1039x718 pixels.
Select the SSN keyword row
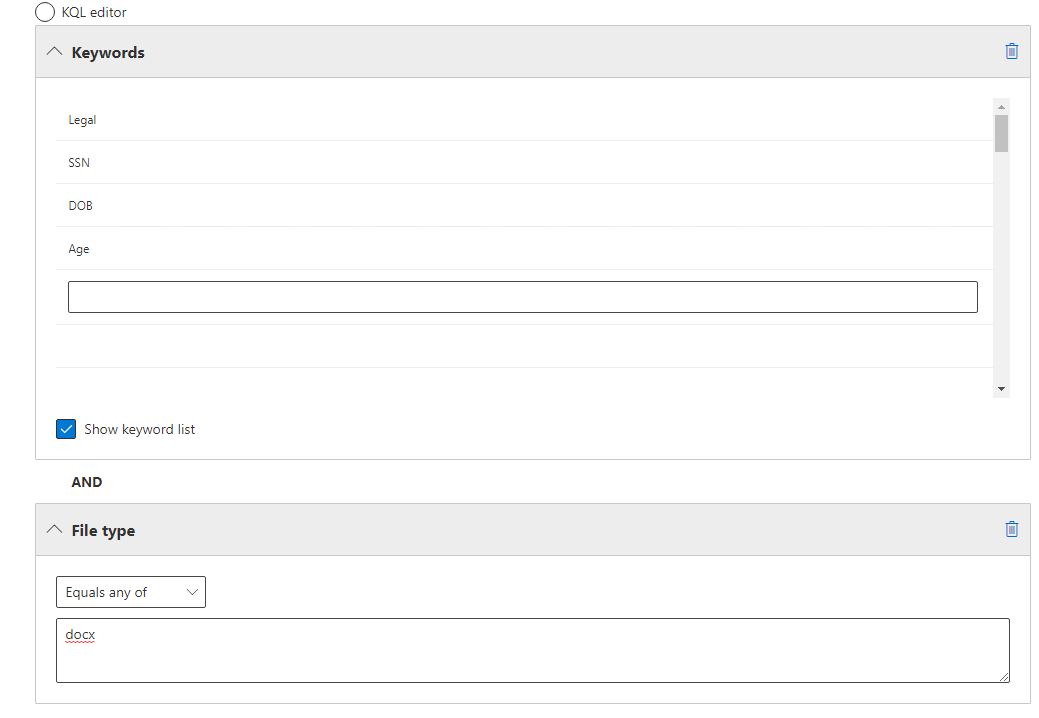coord(524,162)
